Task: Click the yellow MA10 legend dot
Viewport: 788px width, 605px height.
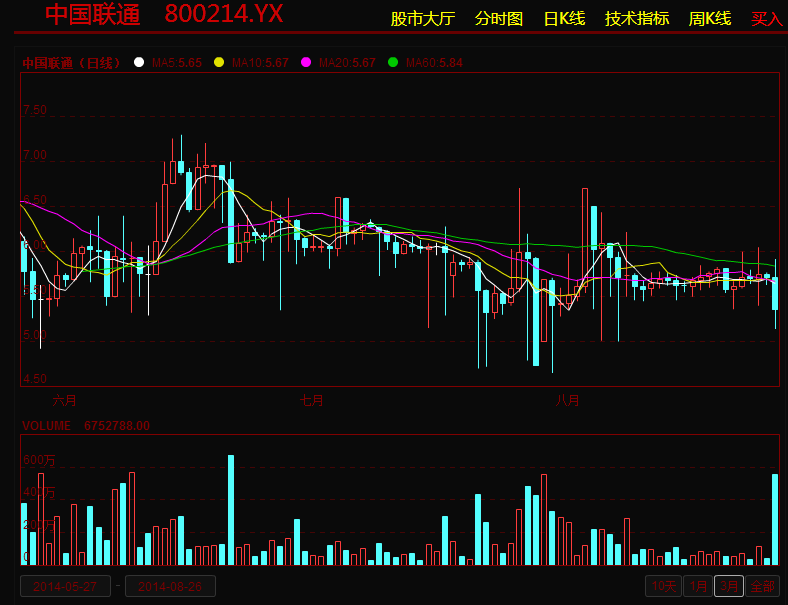Action: tap(219, 63)
